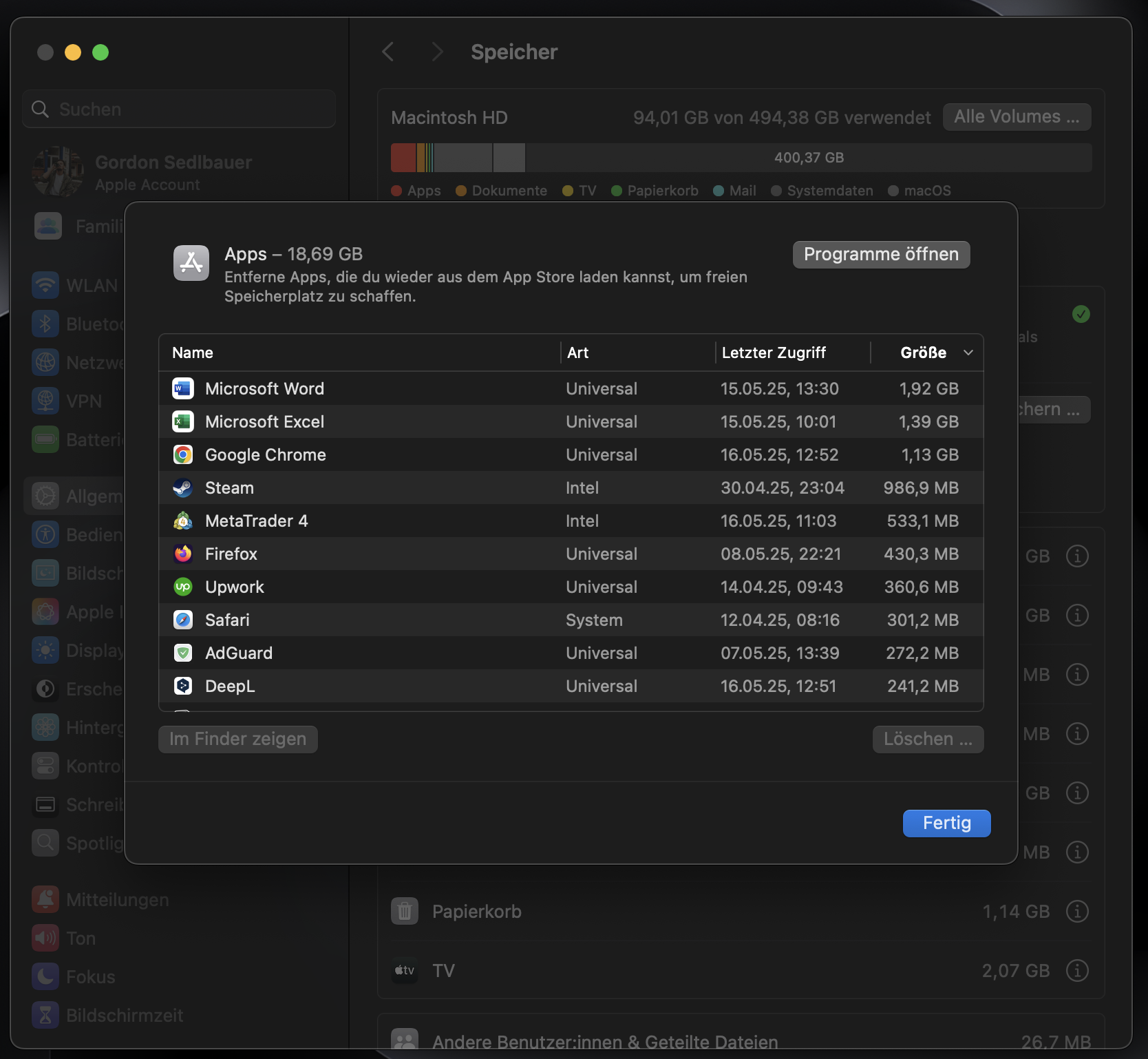Click the Firefox browser icon
Viewport: 1148px width, 1059px height.
(x=182, y=554)
